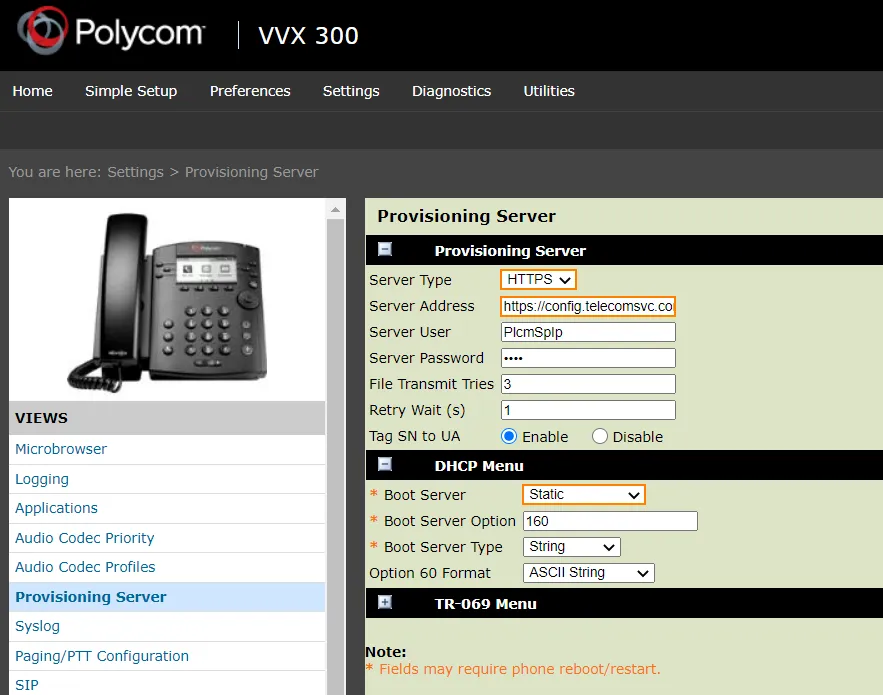Collapse the DHCP Menu section
The width and height of the screenshot is (883, 695).
point(385,464)
